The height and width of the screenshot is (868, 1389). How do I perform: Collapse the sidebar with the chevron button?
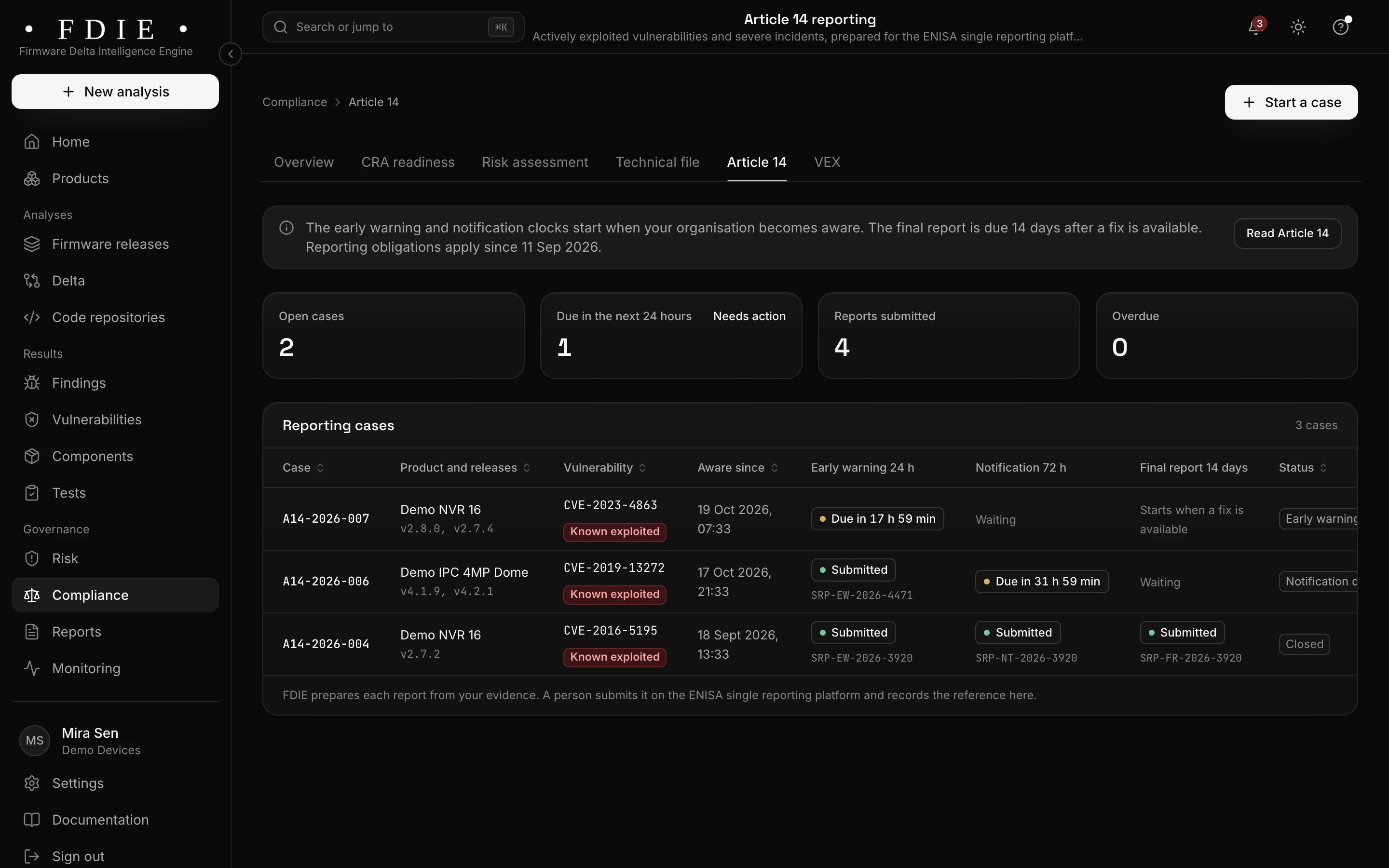[x=230, y=54]
